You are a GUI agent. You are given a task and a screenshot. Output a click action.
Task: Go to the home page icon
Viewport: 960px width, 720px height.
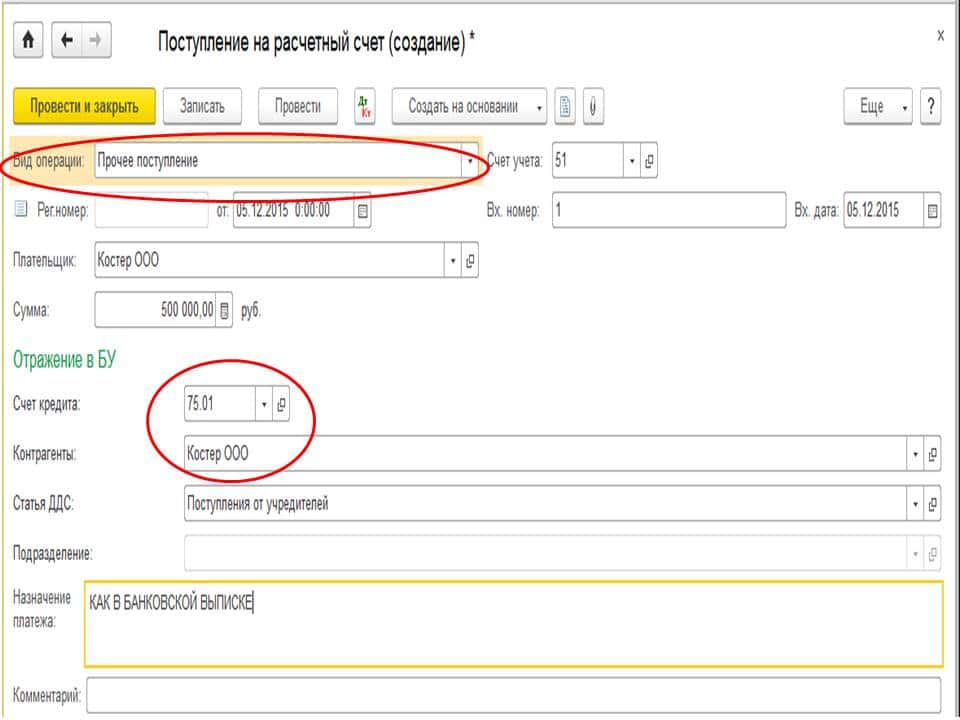(28, 40)
